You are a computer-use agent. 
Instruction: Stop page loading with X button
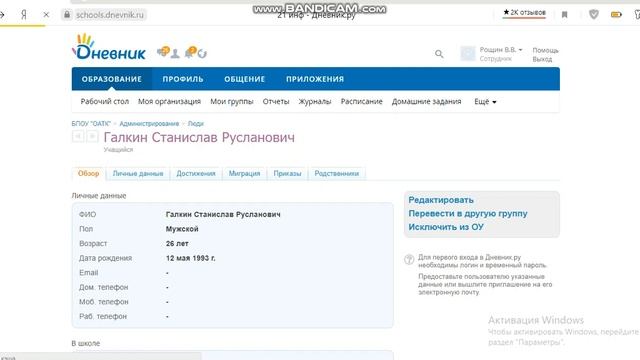[46, 15]
